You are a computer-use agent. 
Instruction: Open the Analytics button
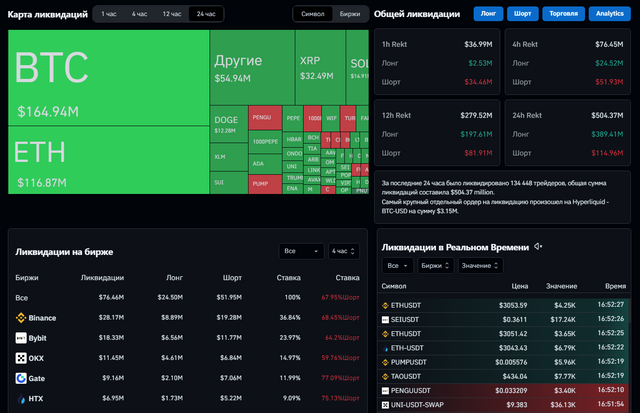tap(609, 13)
